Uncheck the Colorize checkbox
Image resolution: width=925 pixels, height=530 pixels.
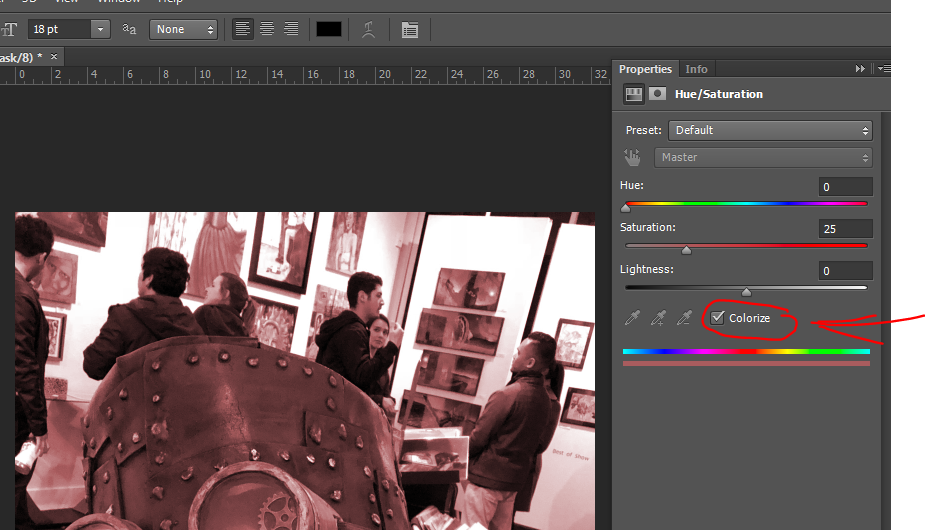[x=717, y=318]
